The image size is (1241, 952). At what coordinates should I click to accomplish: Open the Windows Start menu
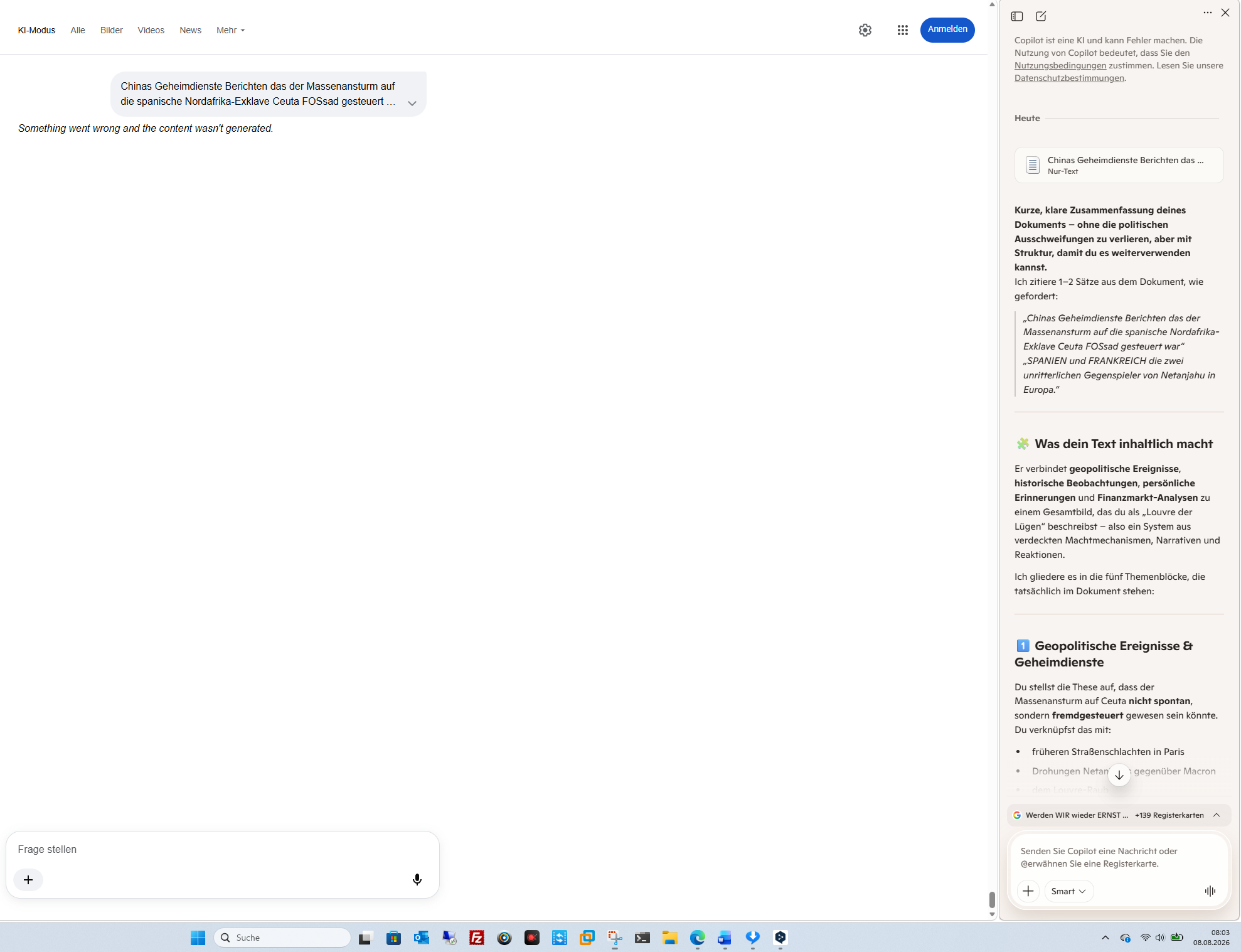click(x=198, y=938)
